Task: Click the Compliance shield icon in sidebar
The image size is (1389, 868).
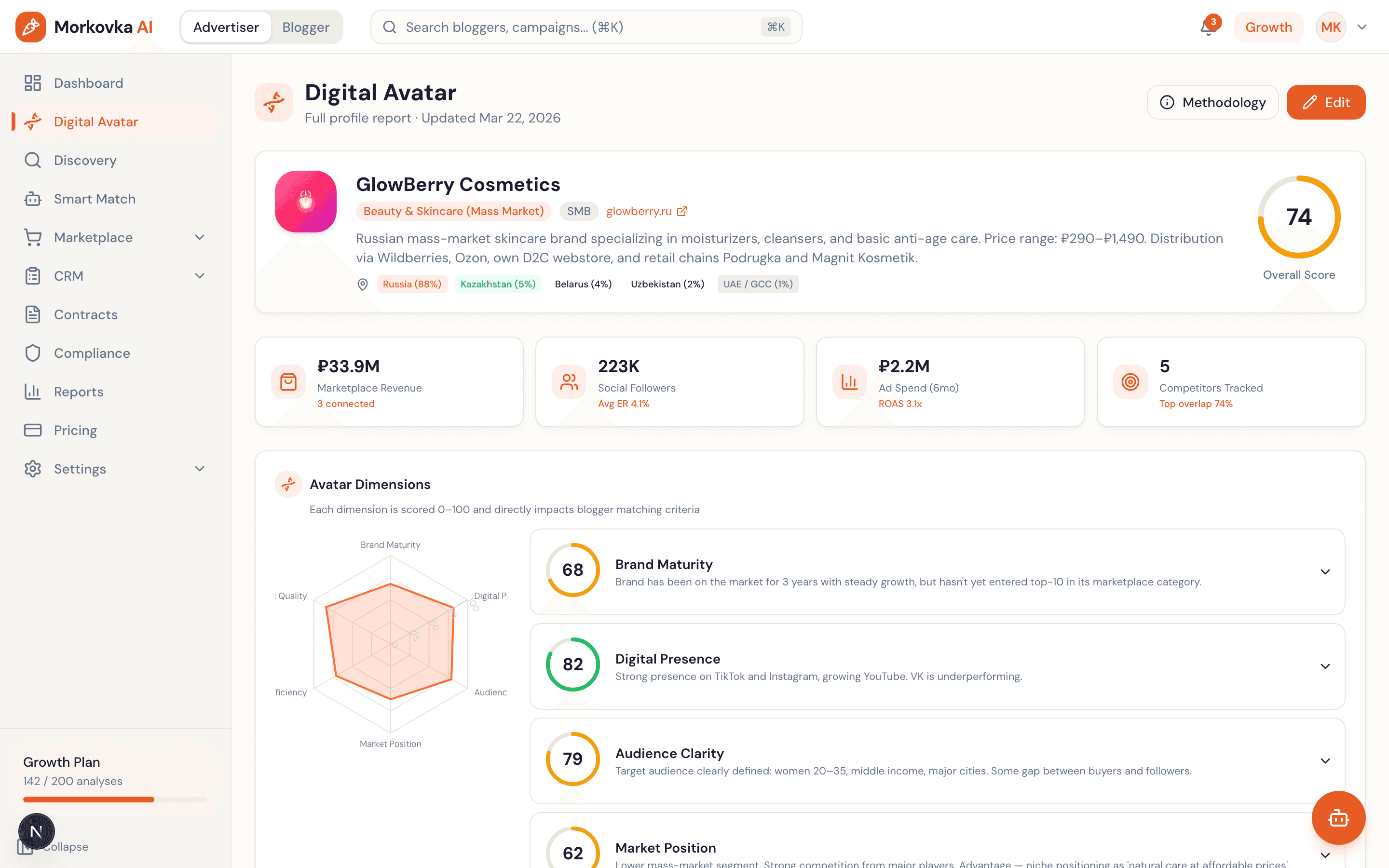Action: pyautogui.click(x=33, y=353)
